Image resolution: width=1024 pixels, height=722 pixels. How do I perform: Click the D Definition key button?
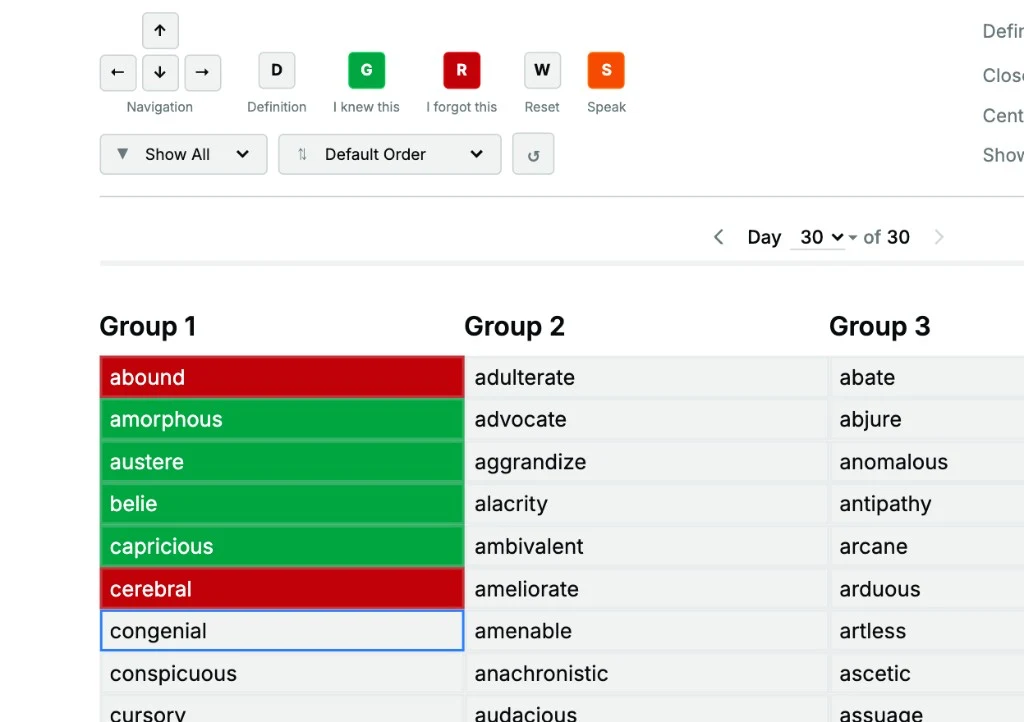(277, 71)
